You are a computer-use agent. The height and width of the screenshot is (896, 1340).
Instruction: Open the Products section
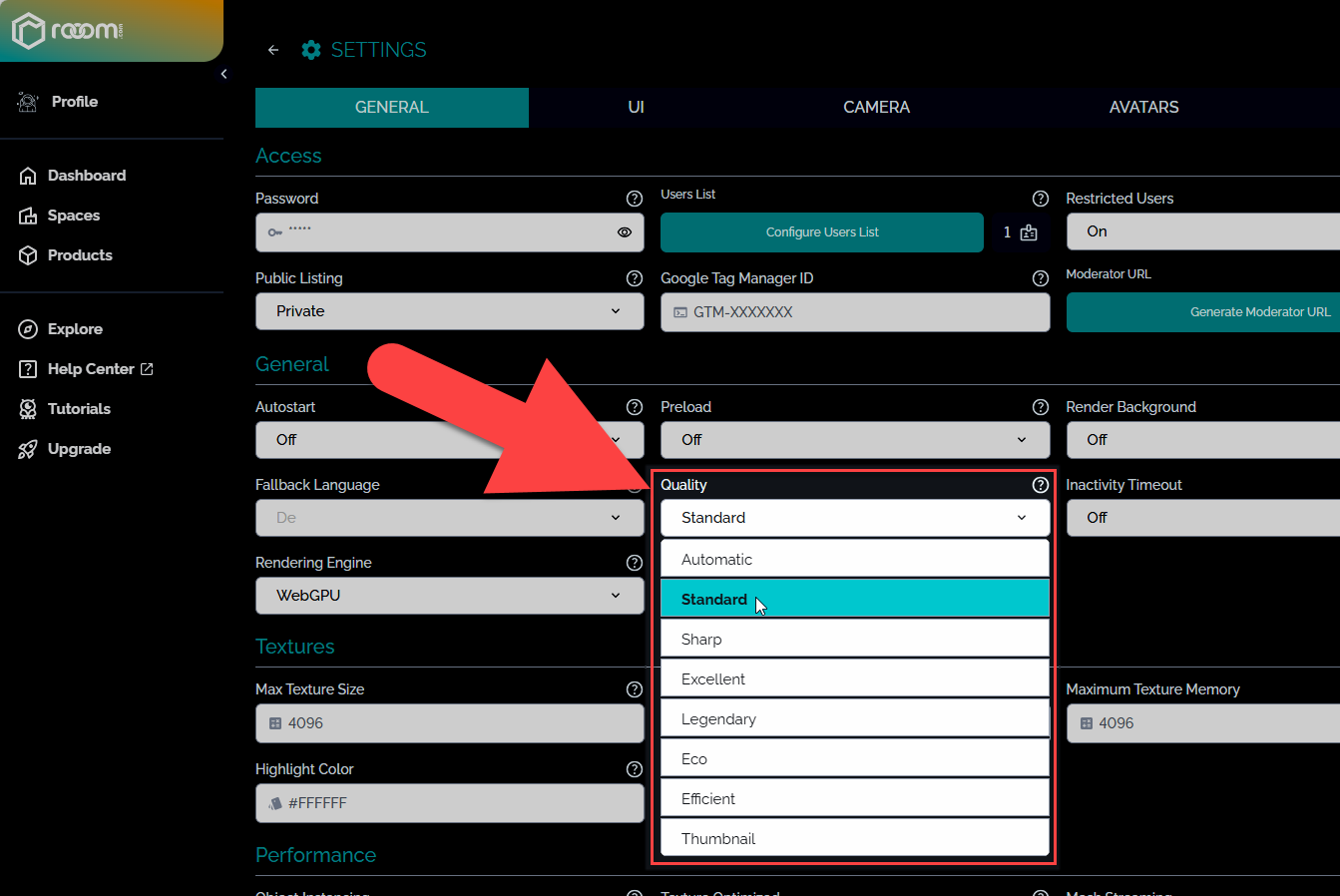[80, 254]
